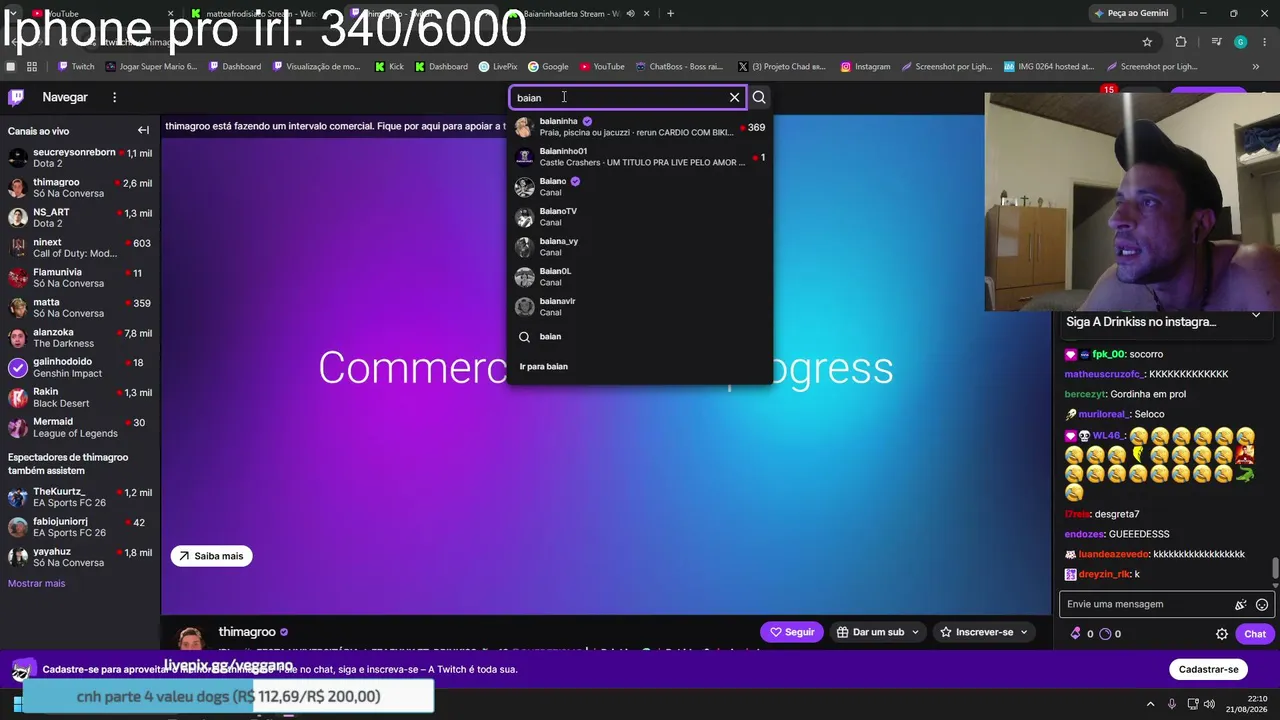Expand the Inscrever-se dropdown arrow

pyautogui.click(x=1023, y=632)
